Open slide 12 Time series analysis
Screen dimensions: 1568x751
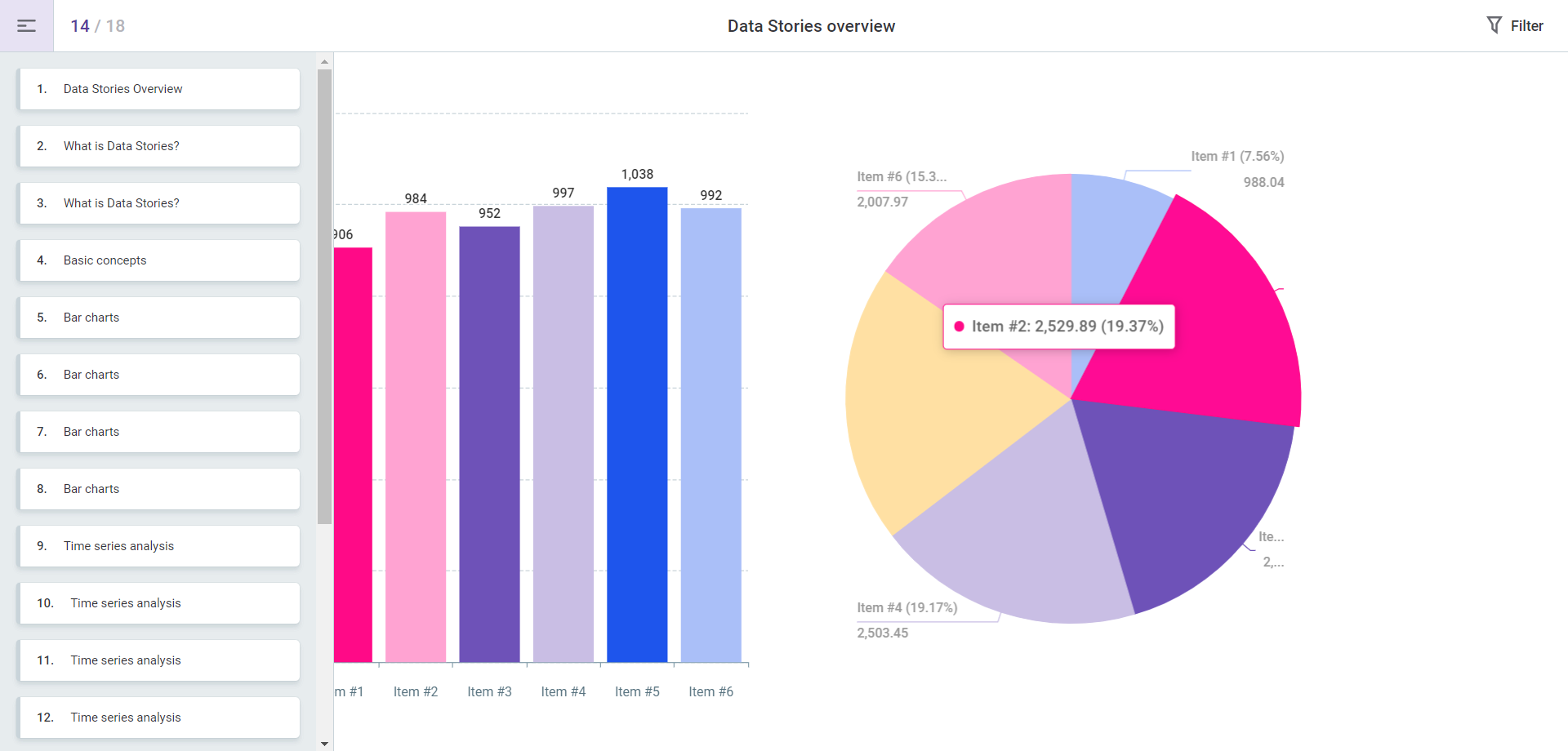(158, 717)
